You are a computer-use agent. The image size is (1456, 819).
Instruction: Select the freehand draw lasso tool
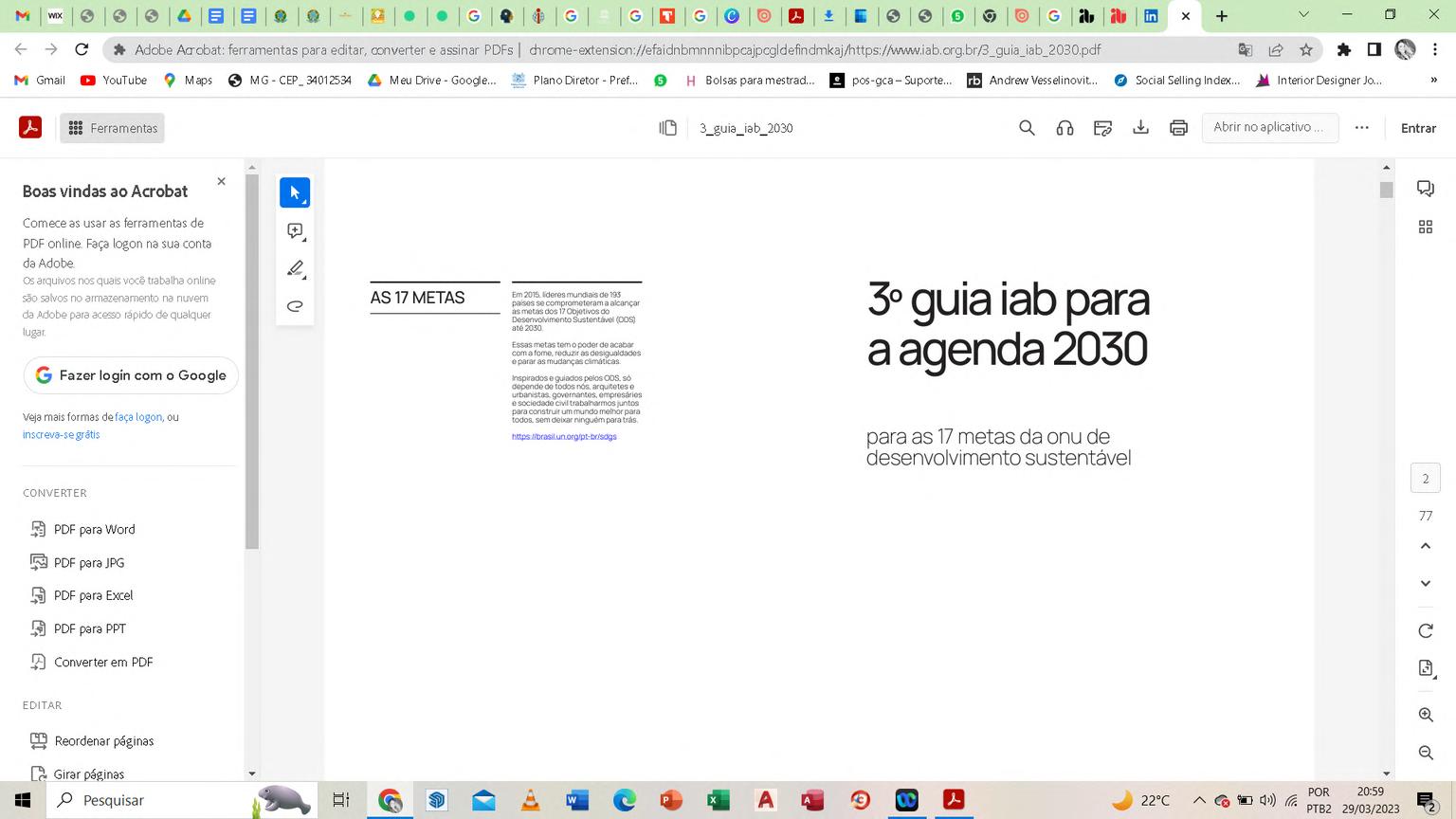[295, 306]
